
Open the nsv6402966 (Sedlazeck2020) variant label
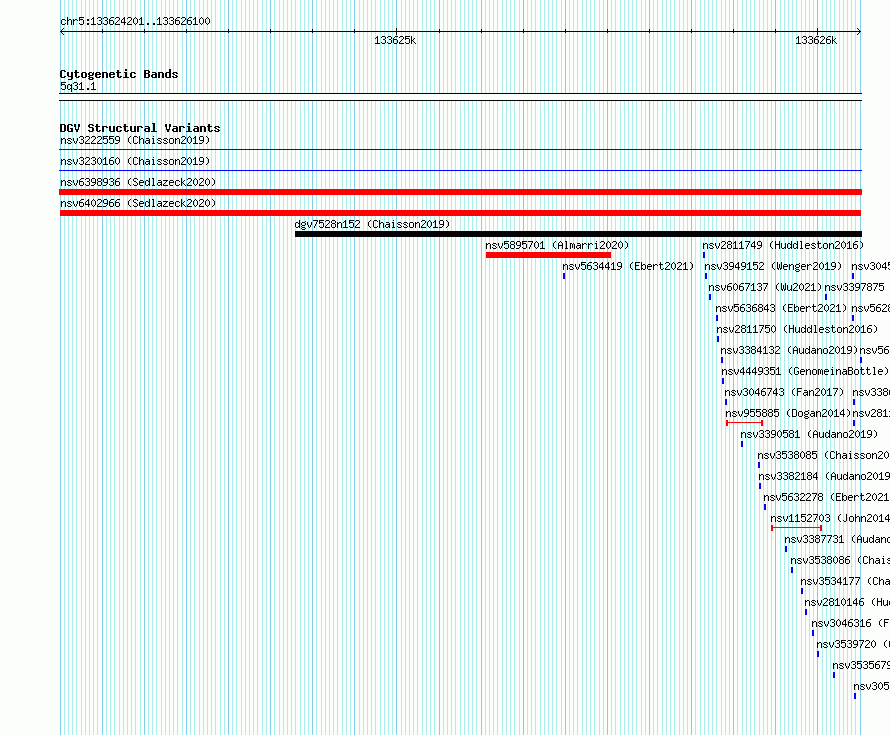(x=138, y=203)
